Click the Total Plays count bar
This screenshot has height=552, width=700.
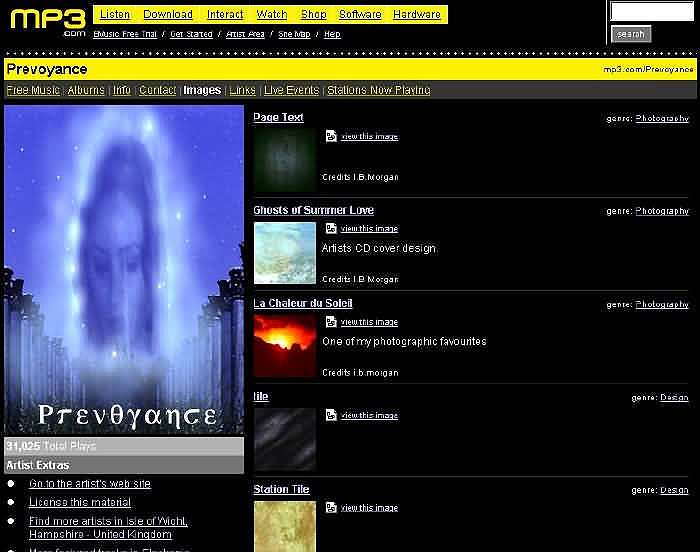(x=124, y=446)
